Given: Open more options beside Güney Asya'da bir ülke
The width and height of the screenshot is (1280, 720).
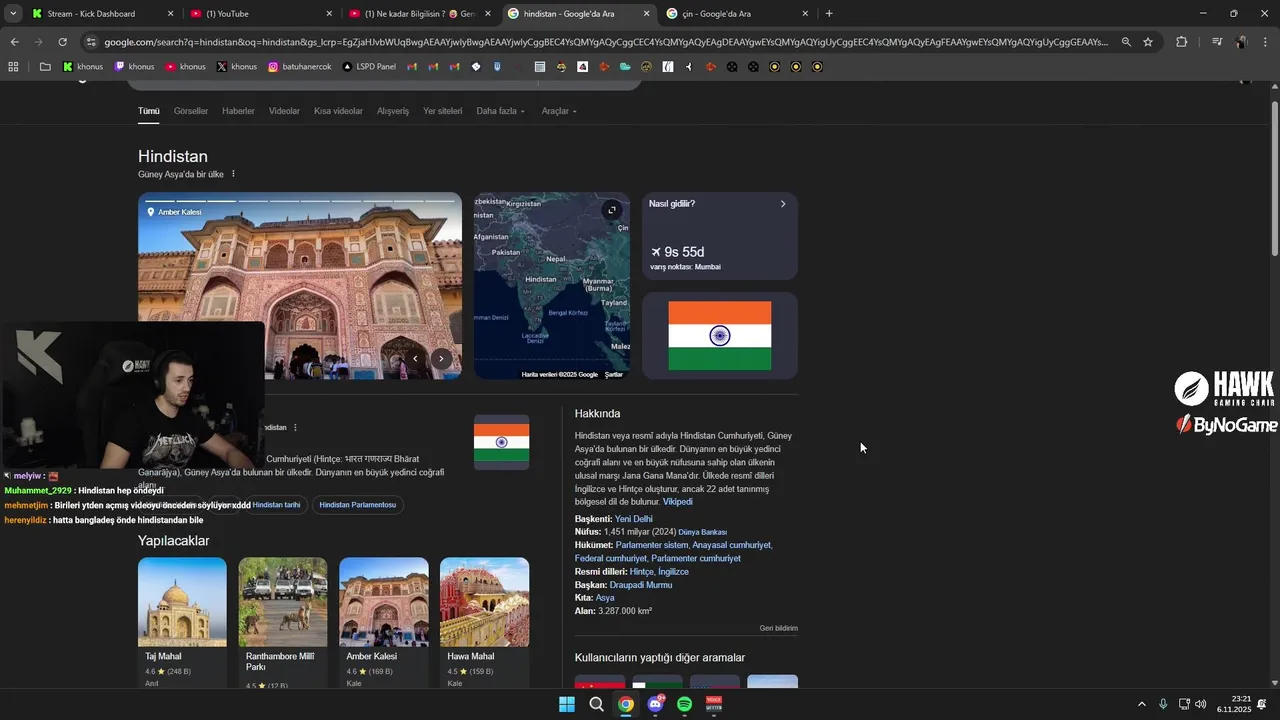Looking at the screenshot, I should 234,174.
